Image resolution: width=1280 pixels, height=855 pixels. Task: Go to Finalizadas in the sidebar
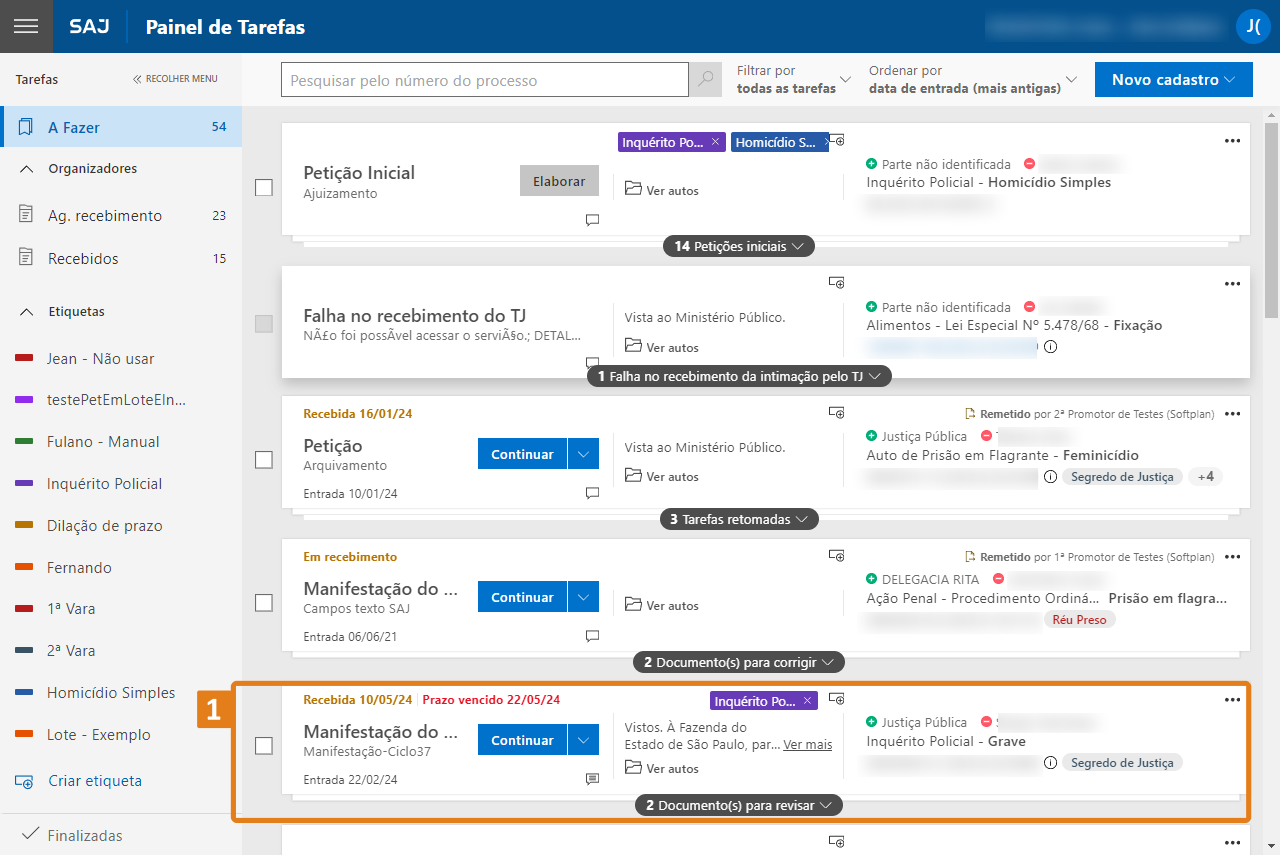(85, 835)
